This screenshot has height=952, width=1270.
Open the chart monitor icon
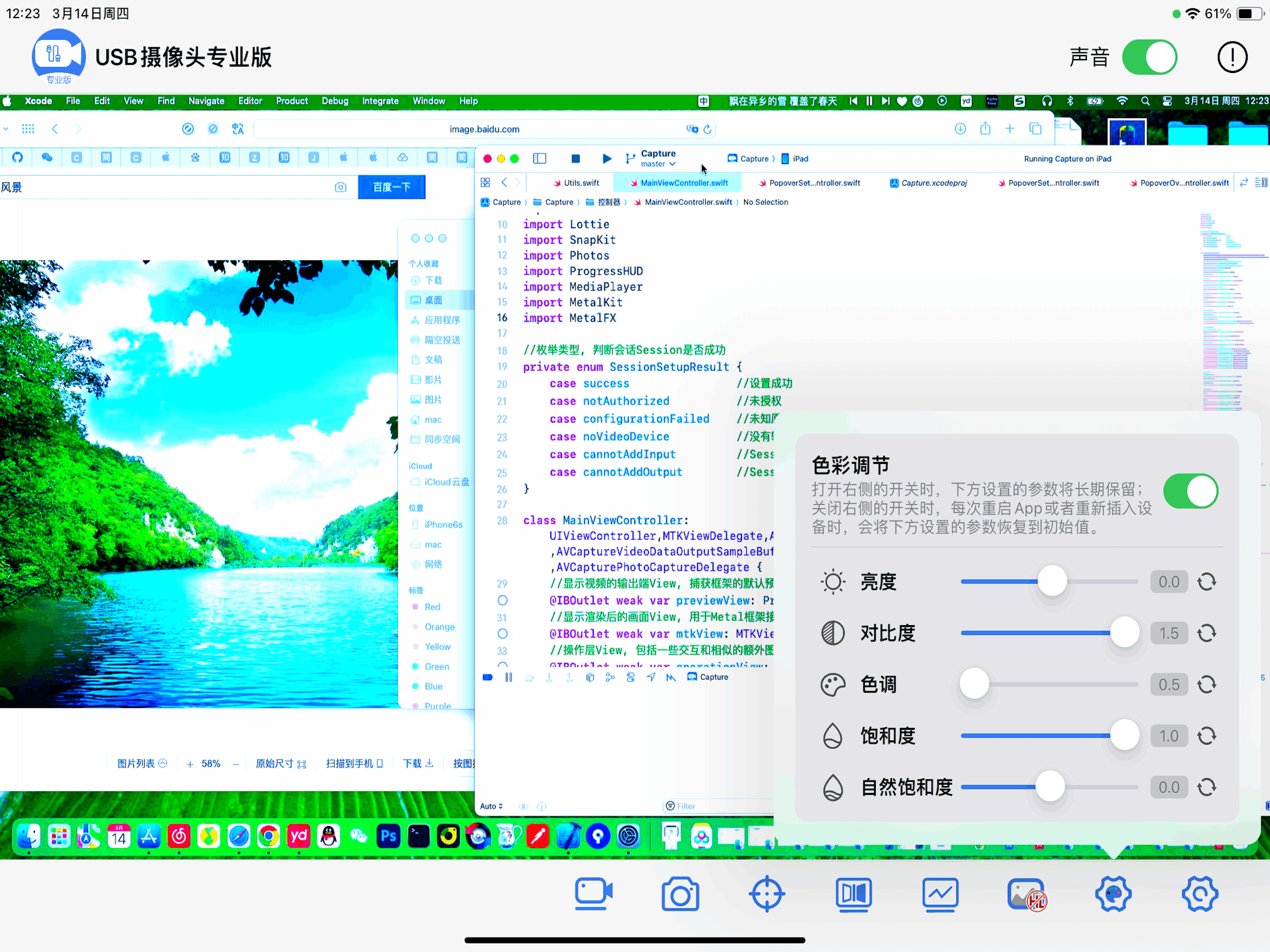(x=940, y=894)
